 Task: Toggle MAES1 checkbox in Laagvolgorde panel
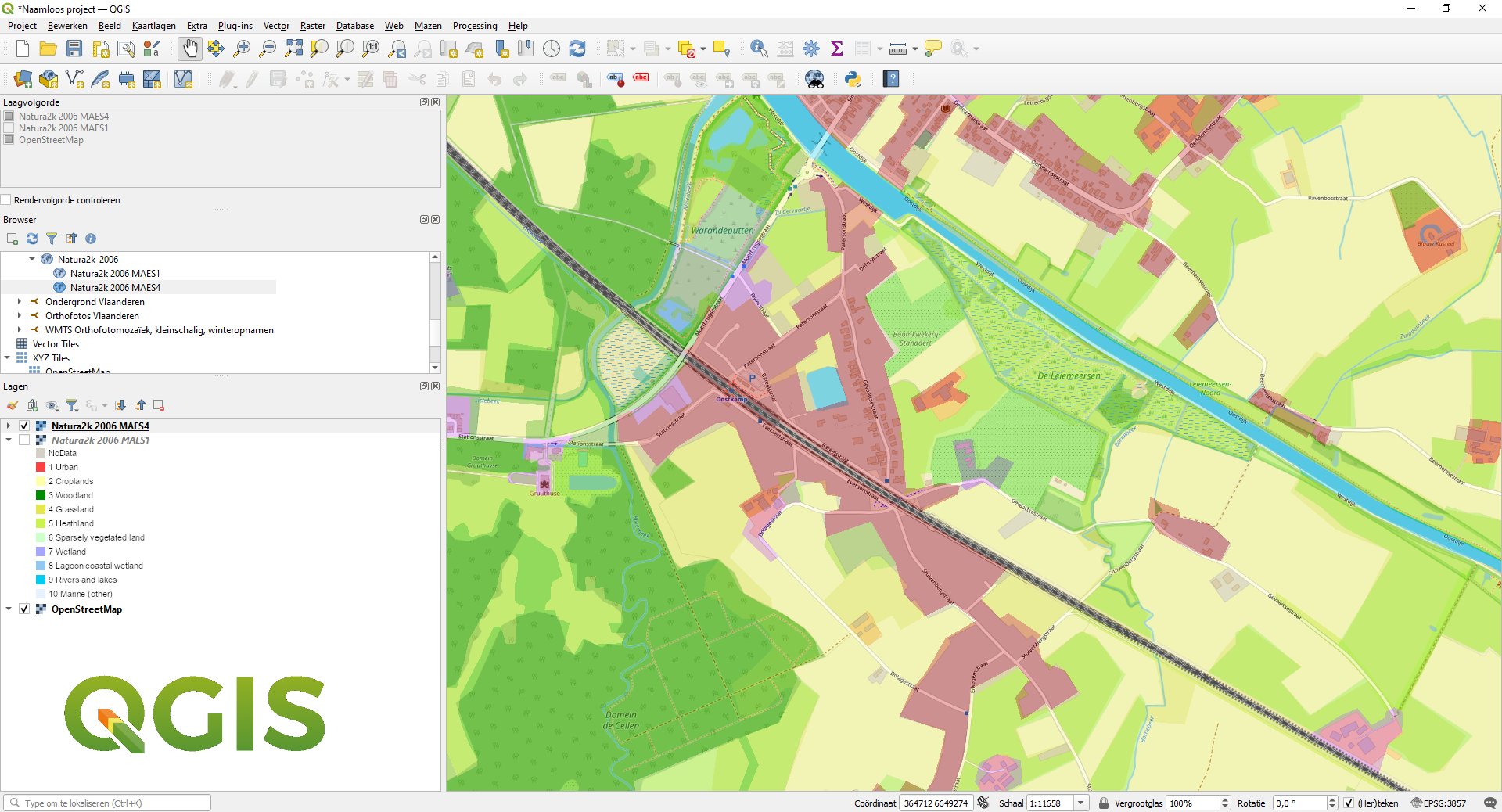pyautogui.click(x=9, y=128)
